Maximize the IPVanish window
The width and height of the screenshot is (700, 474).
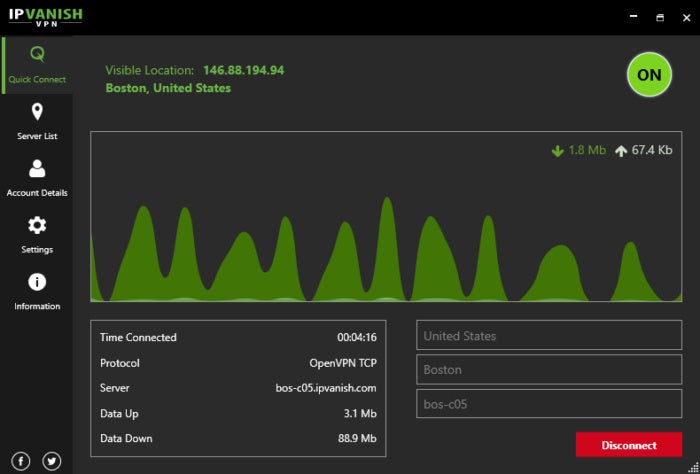pyautogui.click(x=660, y=17)
